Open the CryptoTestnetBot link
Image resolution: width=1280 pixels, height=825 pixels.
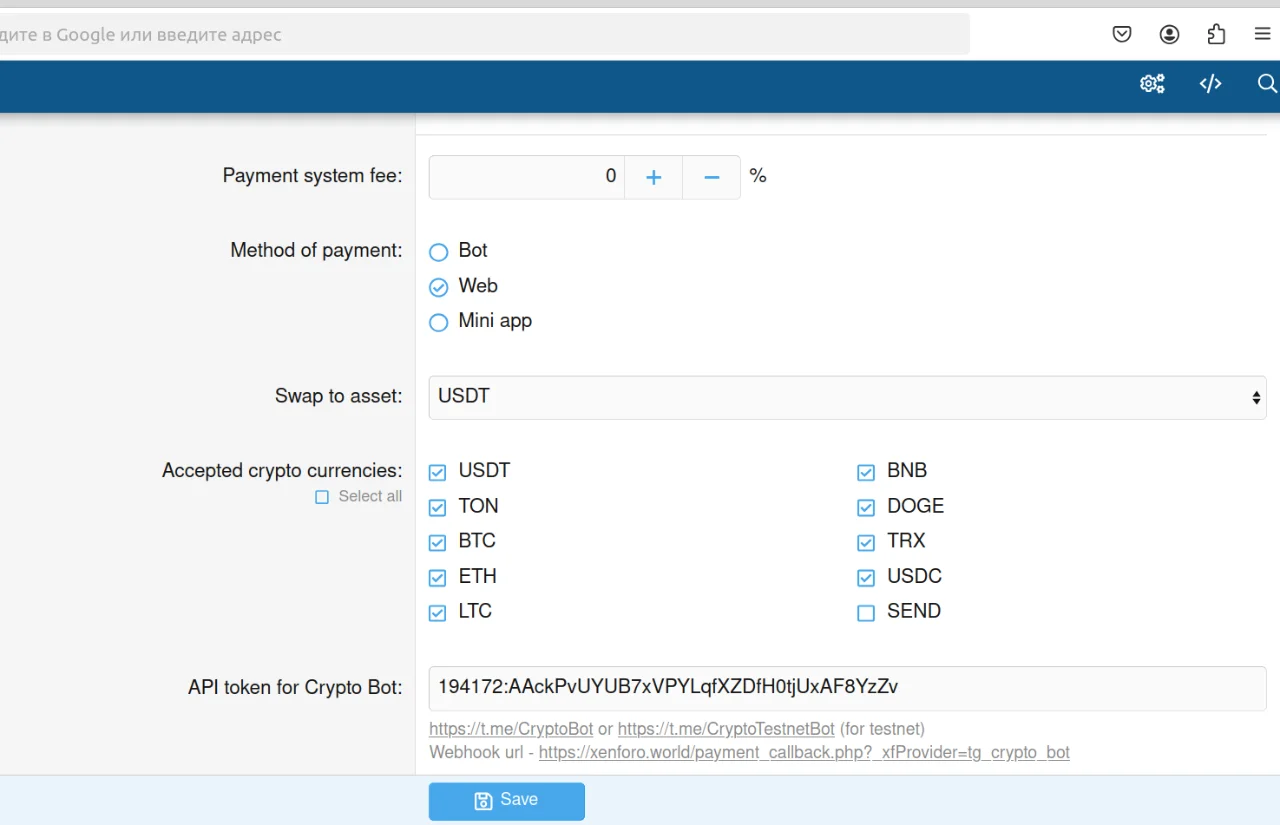(x=725, y=729)
